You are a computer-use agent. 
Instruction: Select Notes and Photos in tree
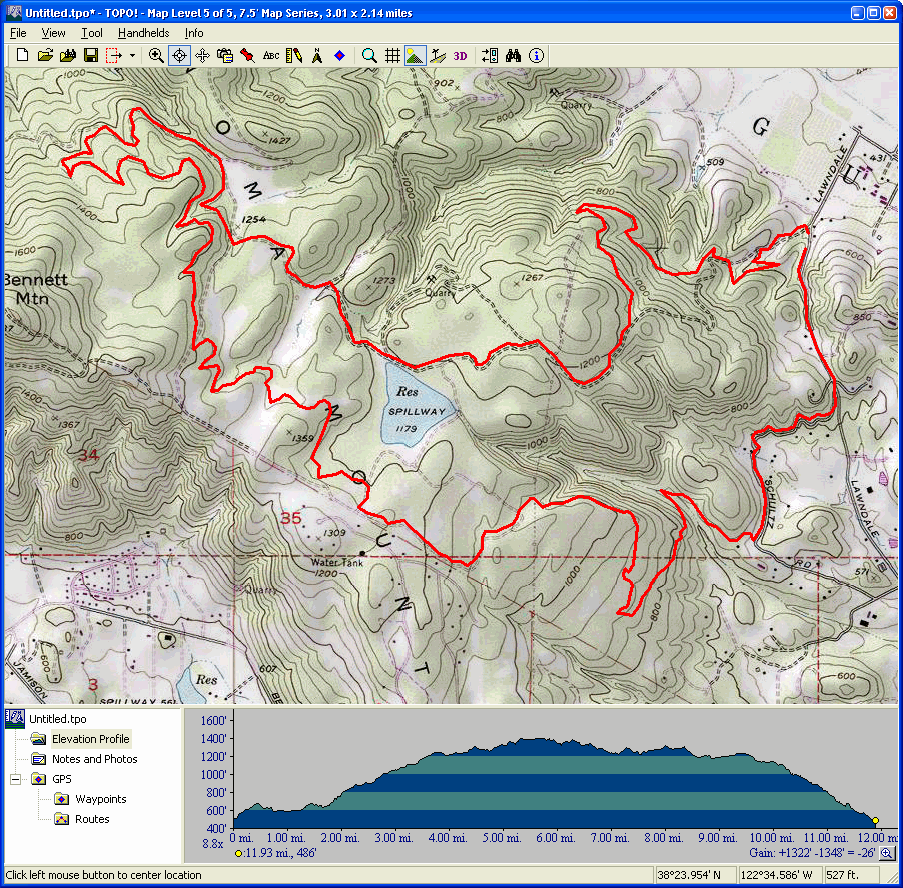[94, 759]
